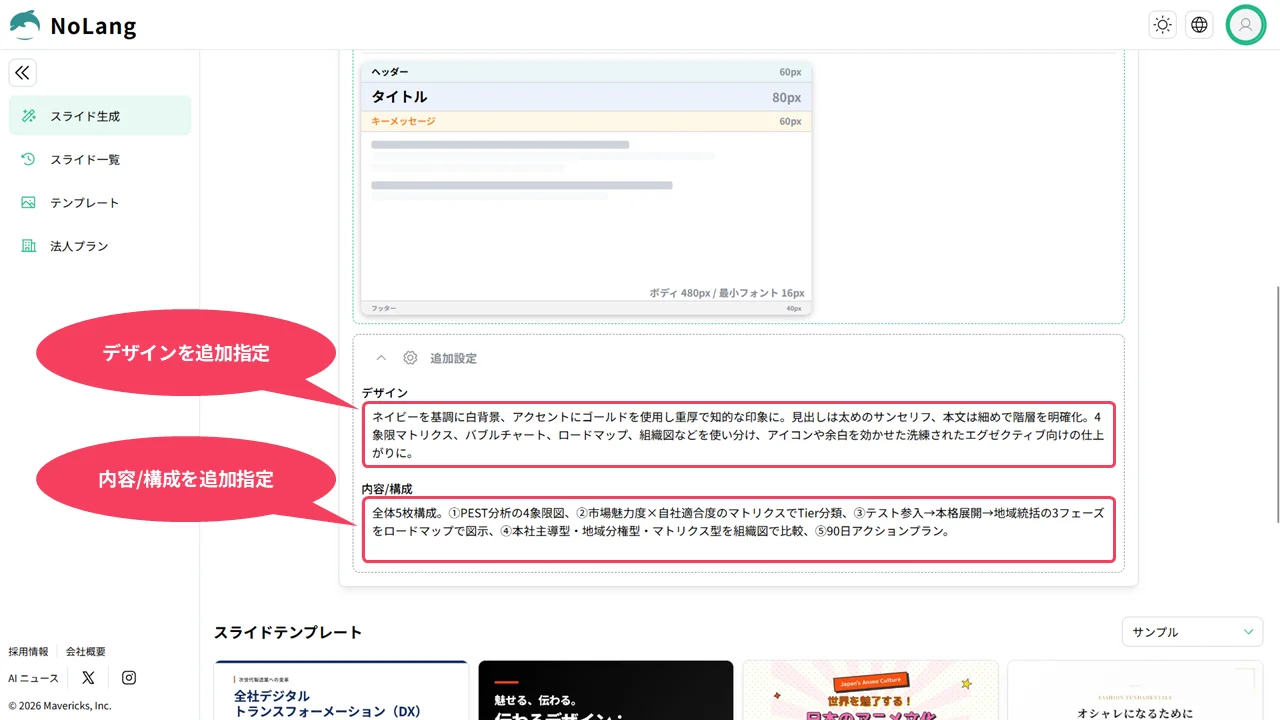Open the 会社概要 link
The width and height of the screenshot is (1280, 720).
[86, 651]
